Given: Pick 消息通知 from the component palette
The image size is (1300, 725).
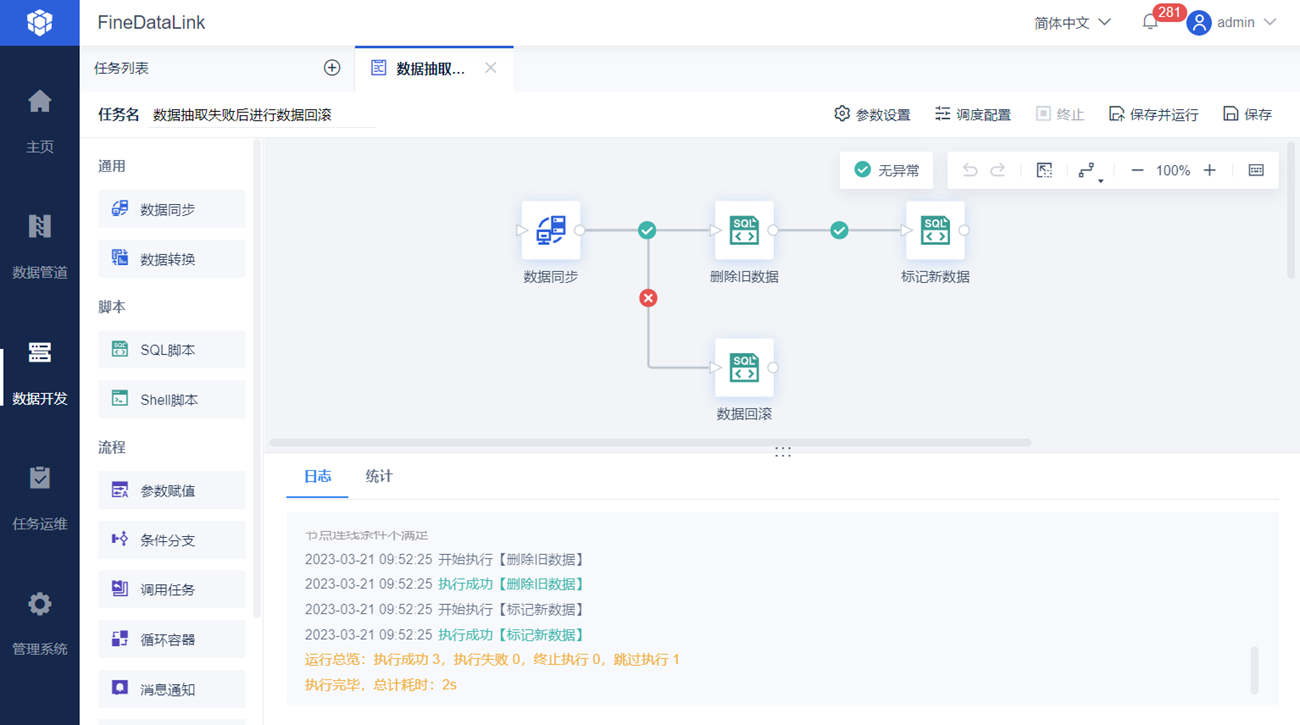Looking at the screenshot, I should [172, 689].
